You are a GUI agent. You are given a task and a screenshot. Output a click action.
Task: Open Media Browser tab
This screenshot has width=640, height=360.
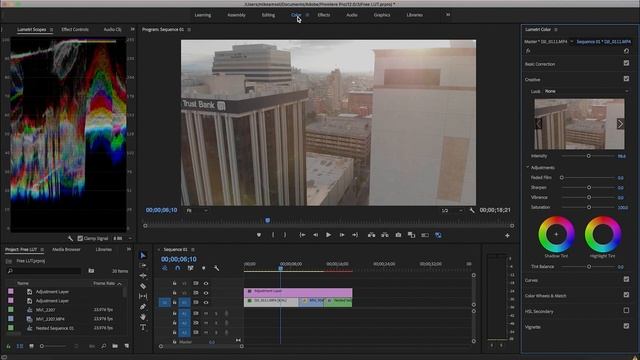pyautogui.click(x=66, y=249)
